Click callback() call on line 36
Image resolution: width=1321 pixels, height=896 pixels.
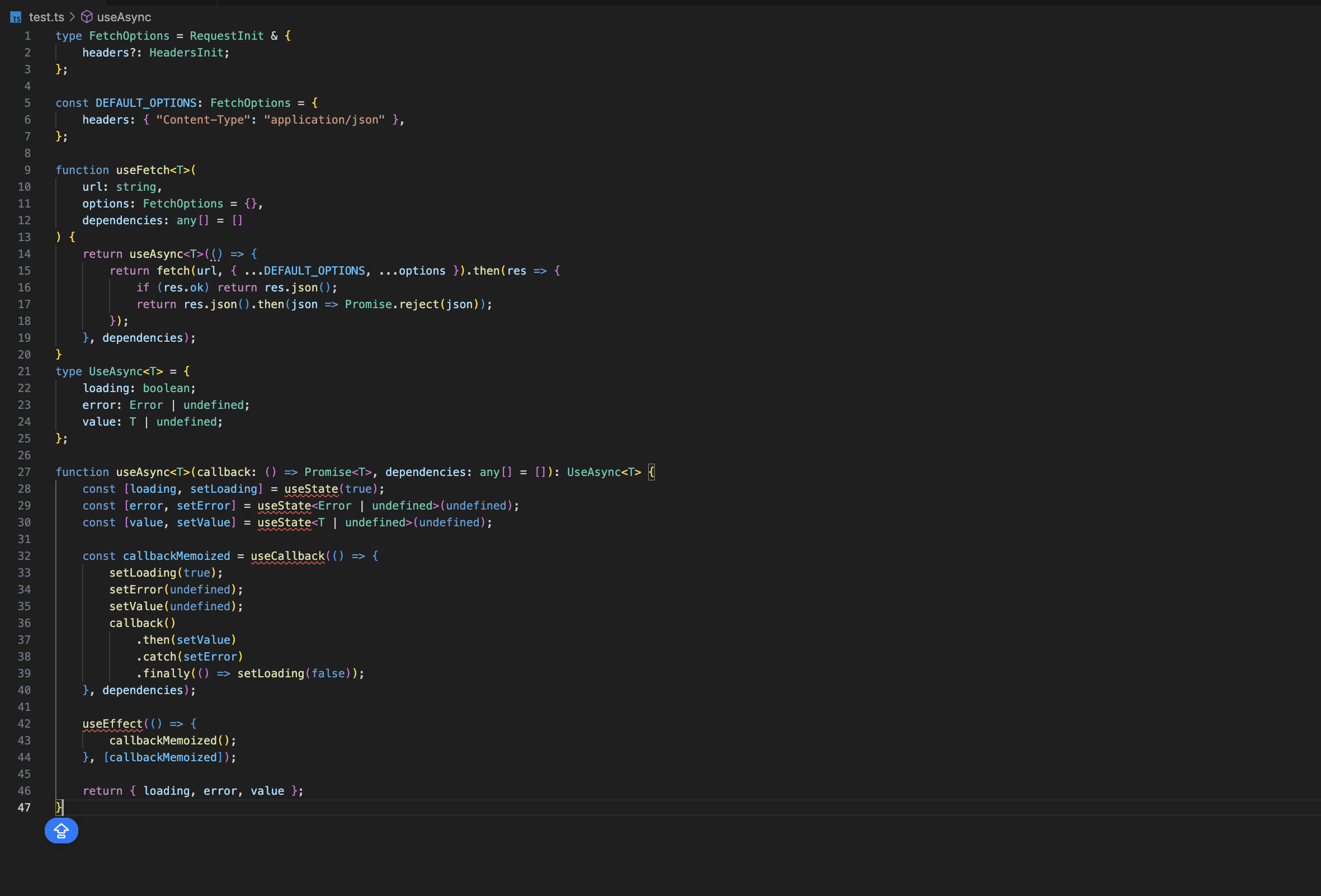(x=143, y=623)
